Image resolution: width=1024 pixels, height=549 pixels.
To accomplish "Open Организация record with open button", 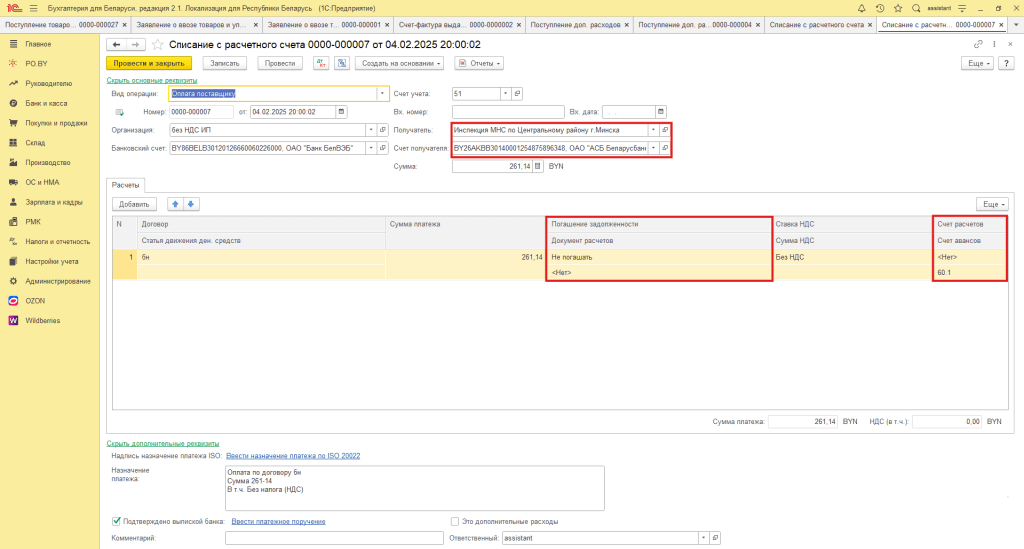I will click(x=383, y=130).
